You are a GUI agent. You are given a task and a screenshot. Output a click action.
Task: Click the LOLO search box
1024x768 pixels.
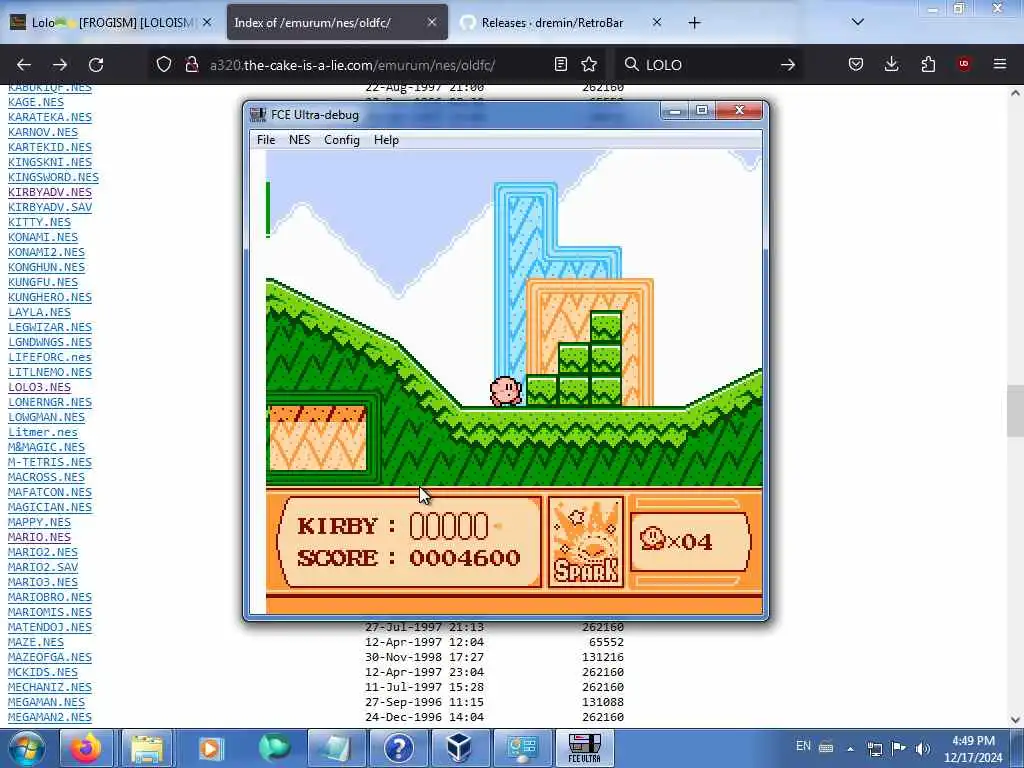pos(709,65)
